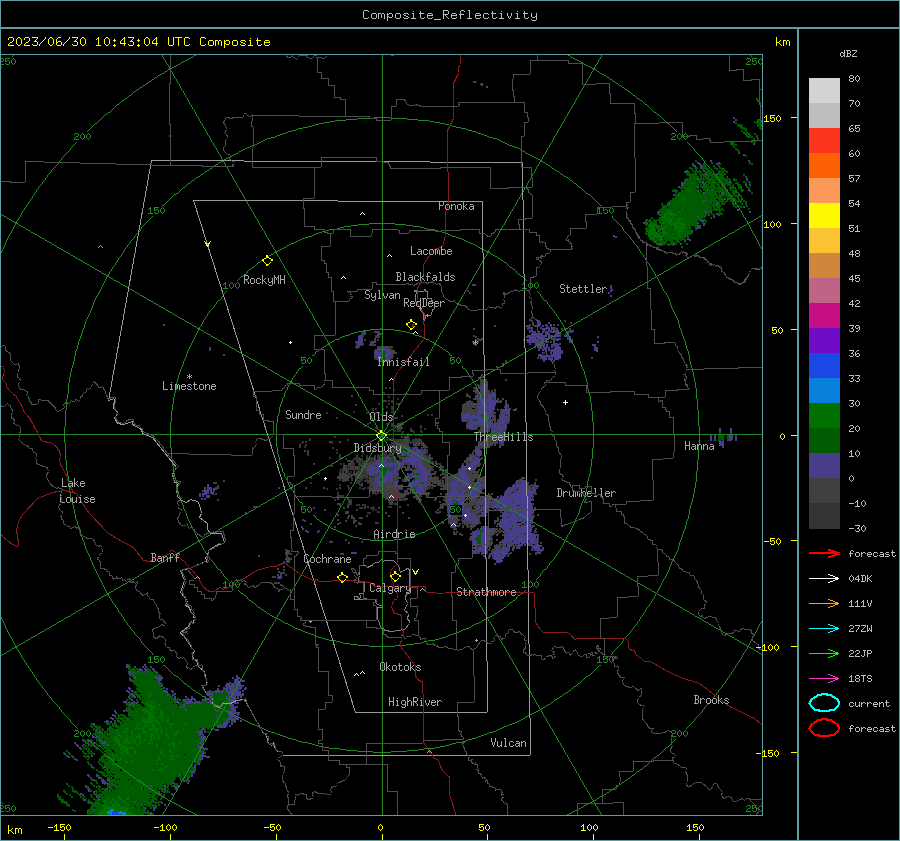The image size is (900, 841).
Task: Select the bright yellow swatch on dBZ scale
Action: tap(824, 215)
